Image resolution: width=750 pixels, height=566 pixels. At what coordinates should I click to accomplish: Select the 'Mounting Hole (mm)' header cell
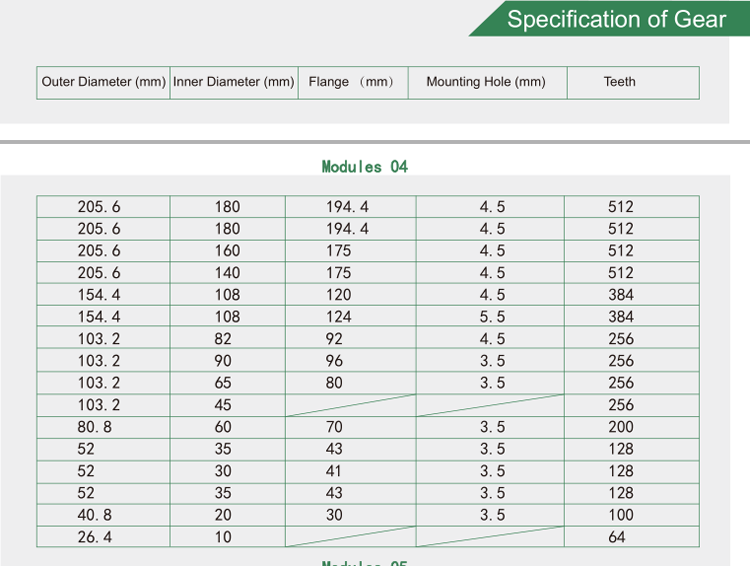click(487, 83)
